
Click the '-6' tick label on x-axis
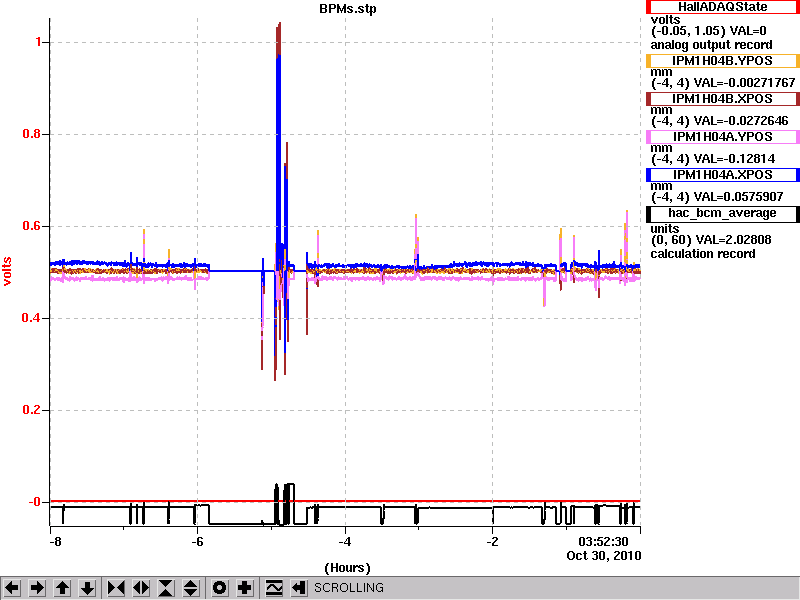197,542
